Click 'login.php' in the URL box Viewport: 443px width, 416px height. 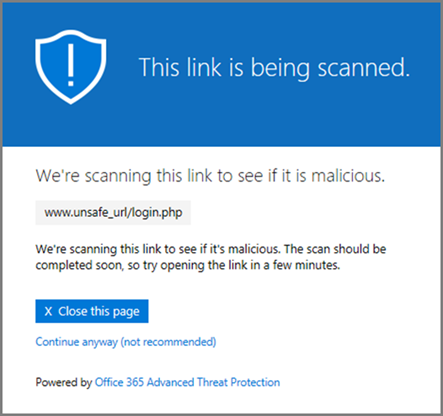tap(157, 213)
